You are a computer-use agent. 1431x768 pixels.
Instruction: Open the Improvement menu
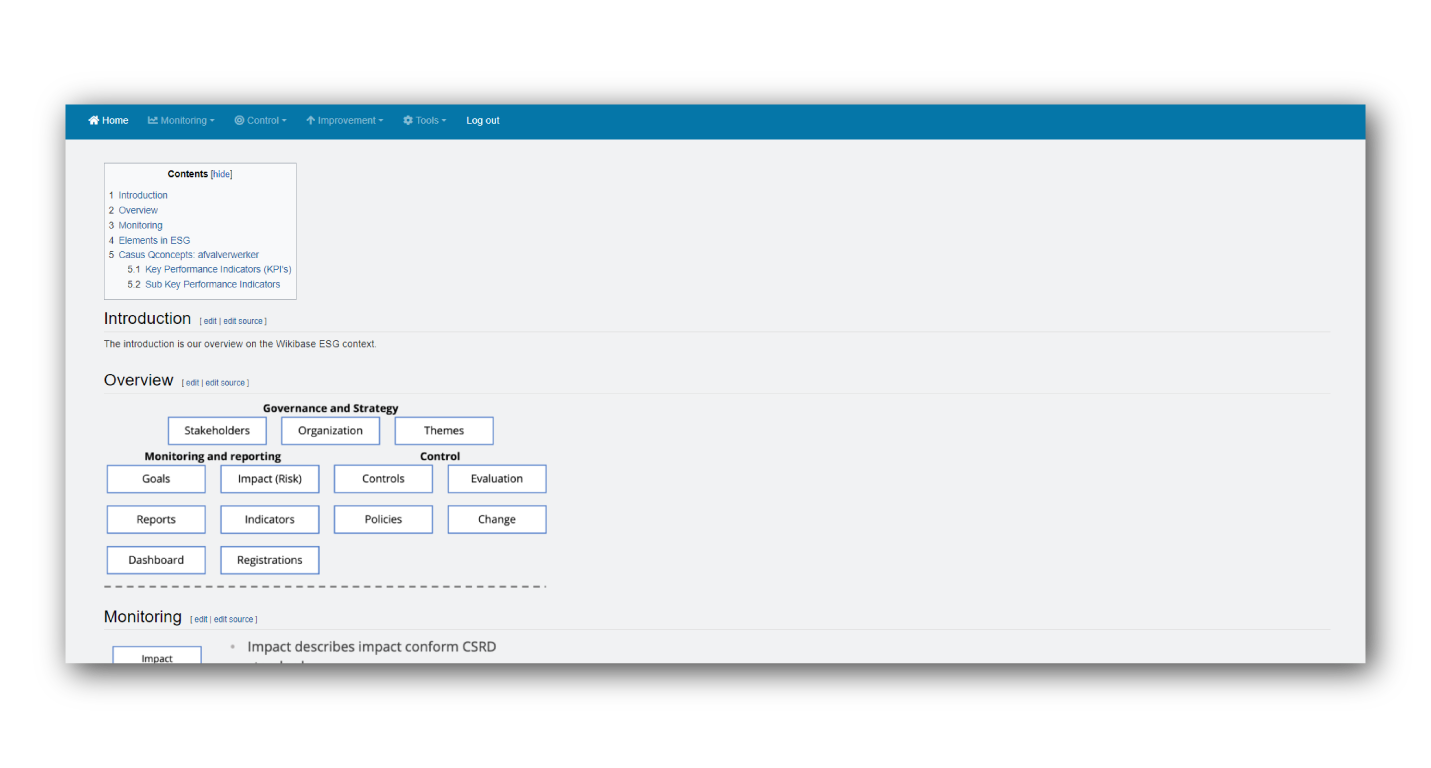pos(344,120)
